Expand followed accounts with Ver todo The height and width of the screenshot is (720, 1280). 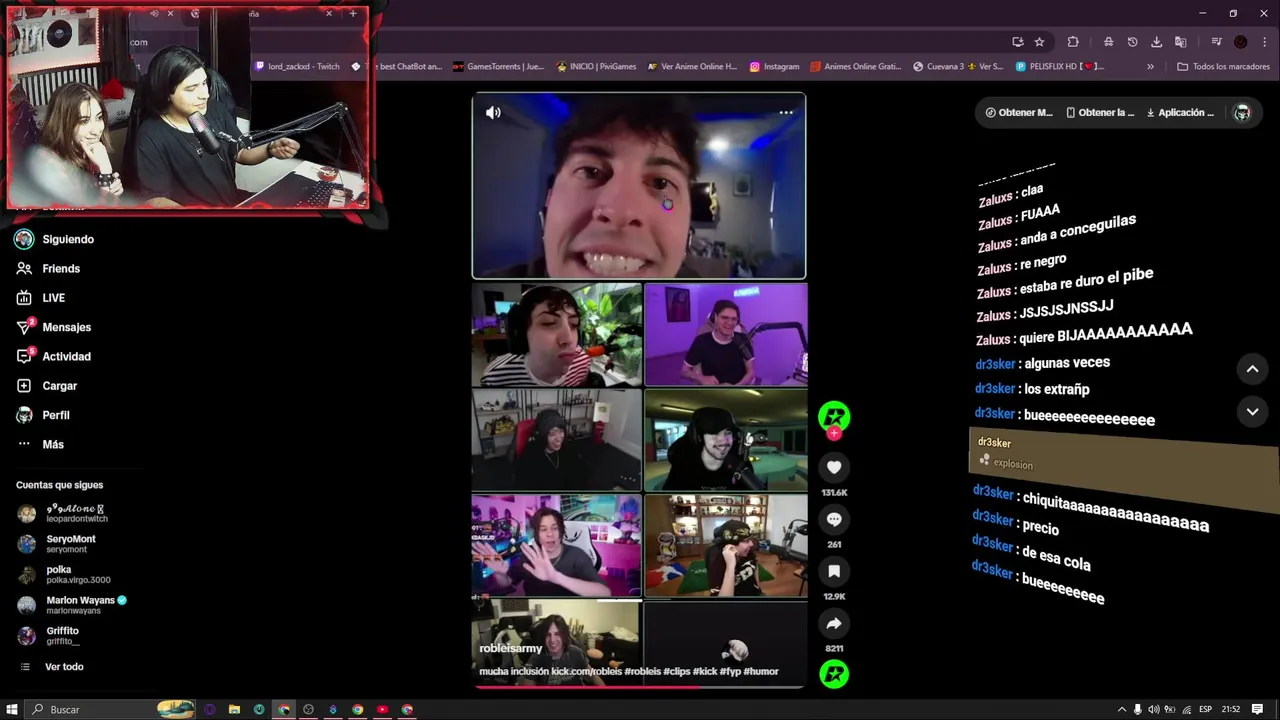(x=52, y=667)
